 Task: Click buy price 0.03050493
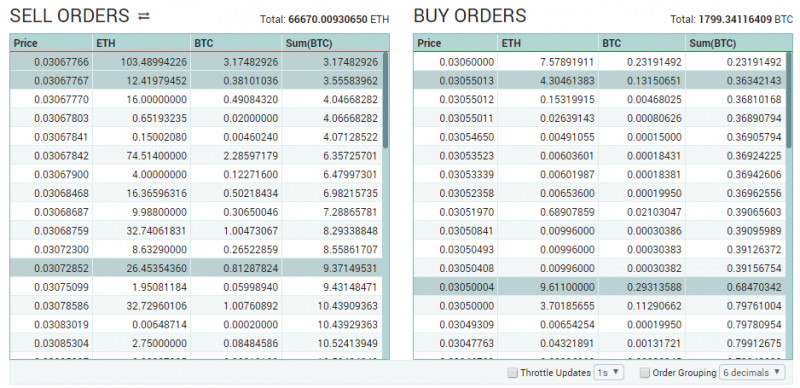pos(466,250)
